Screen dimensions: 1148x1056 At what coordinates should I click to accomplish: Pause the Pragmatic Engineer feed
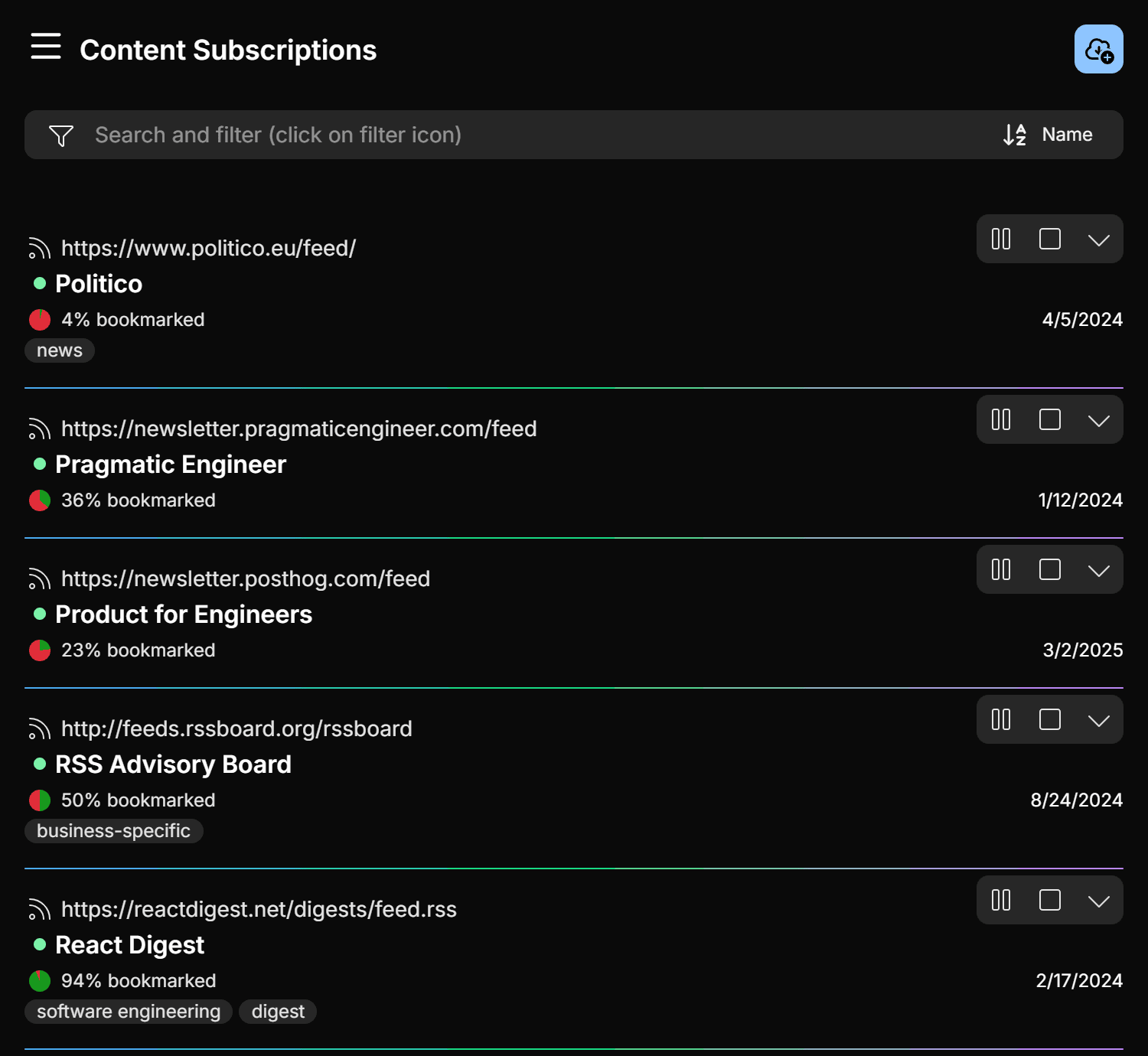1000,419
